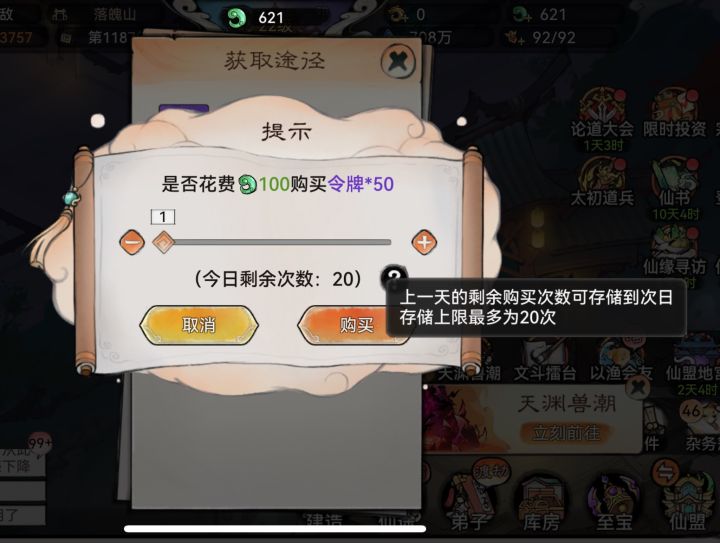This screenshot has width=720, height=543.
Task: Click 立刻前往 in 天渊兽潮 banner
Action: 566,432
